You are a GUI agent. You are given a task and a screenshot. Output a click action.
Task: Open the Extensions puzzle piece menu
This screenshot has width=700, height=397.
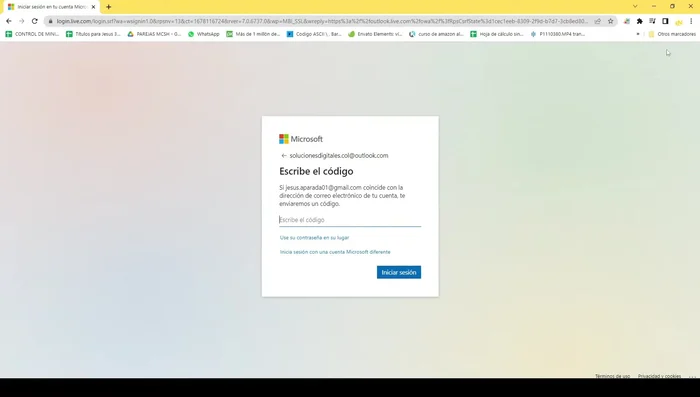tap(639, 21)
